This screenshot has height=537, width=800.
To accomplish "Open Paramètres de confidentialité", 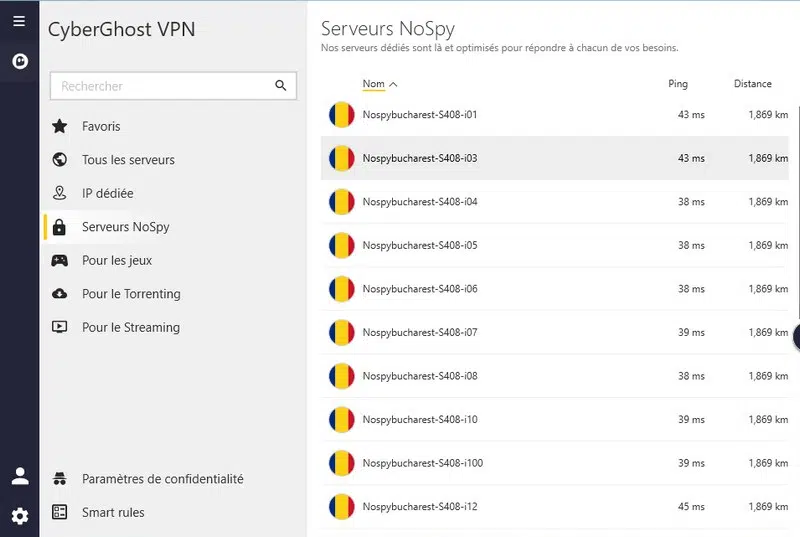I will pos(162,480).
